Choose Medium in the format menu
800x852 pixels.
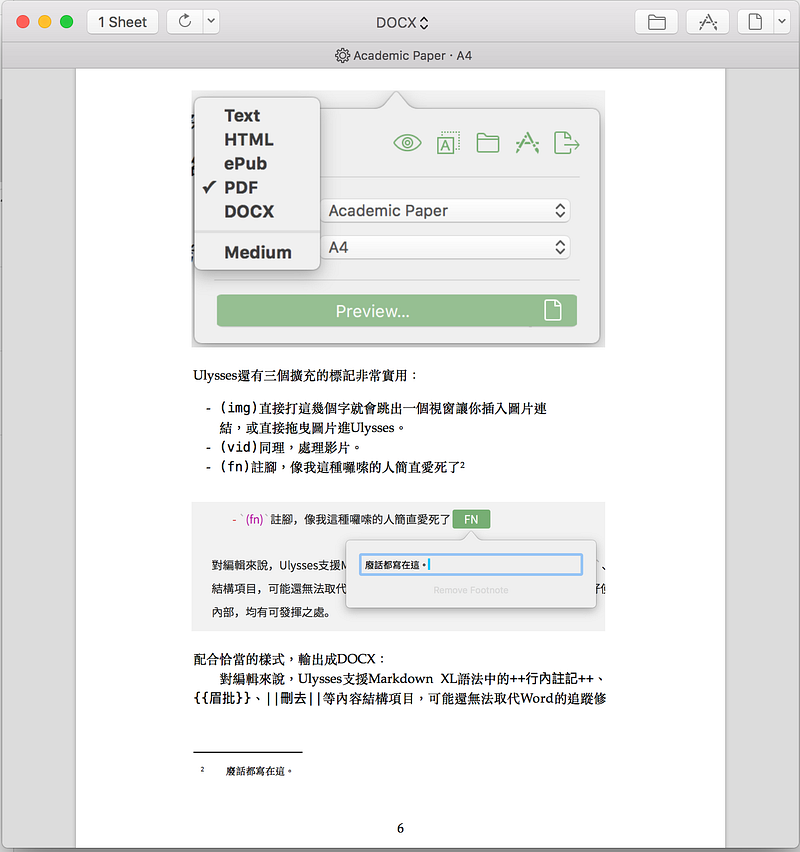pos(258,253)
